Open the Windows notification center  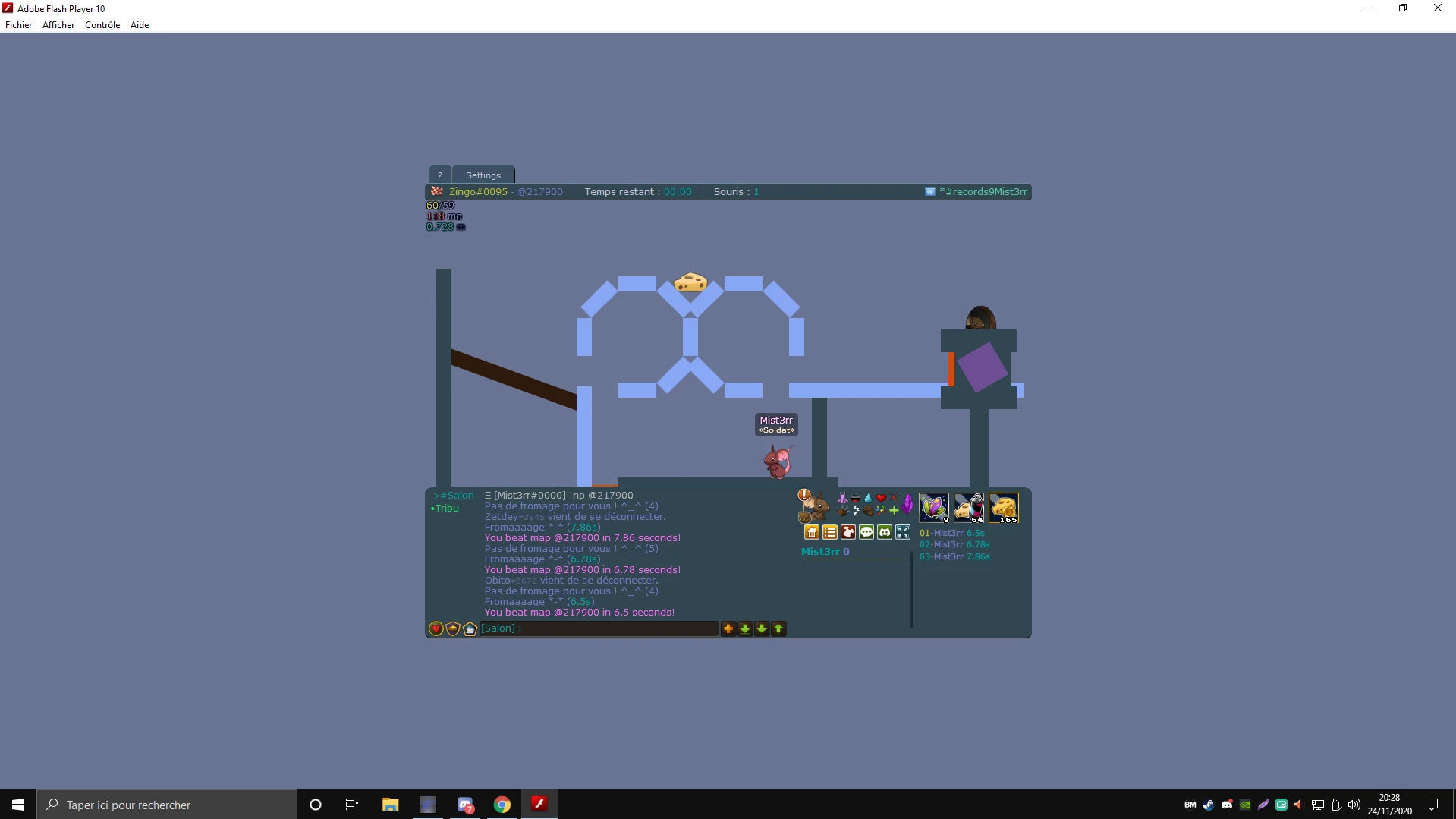coord(1432,805)
